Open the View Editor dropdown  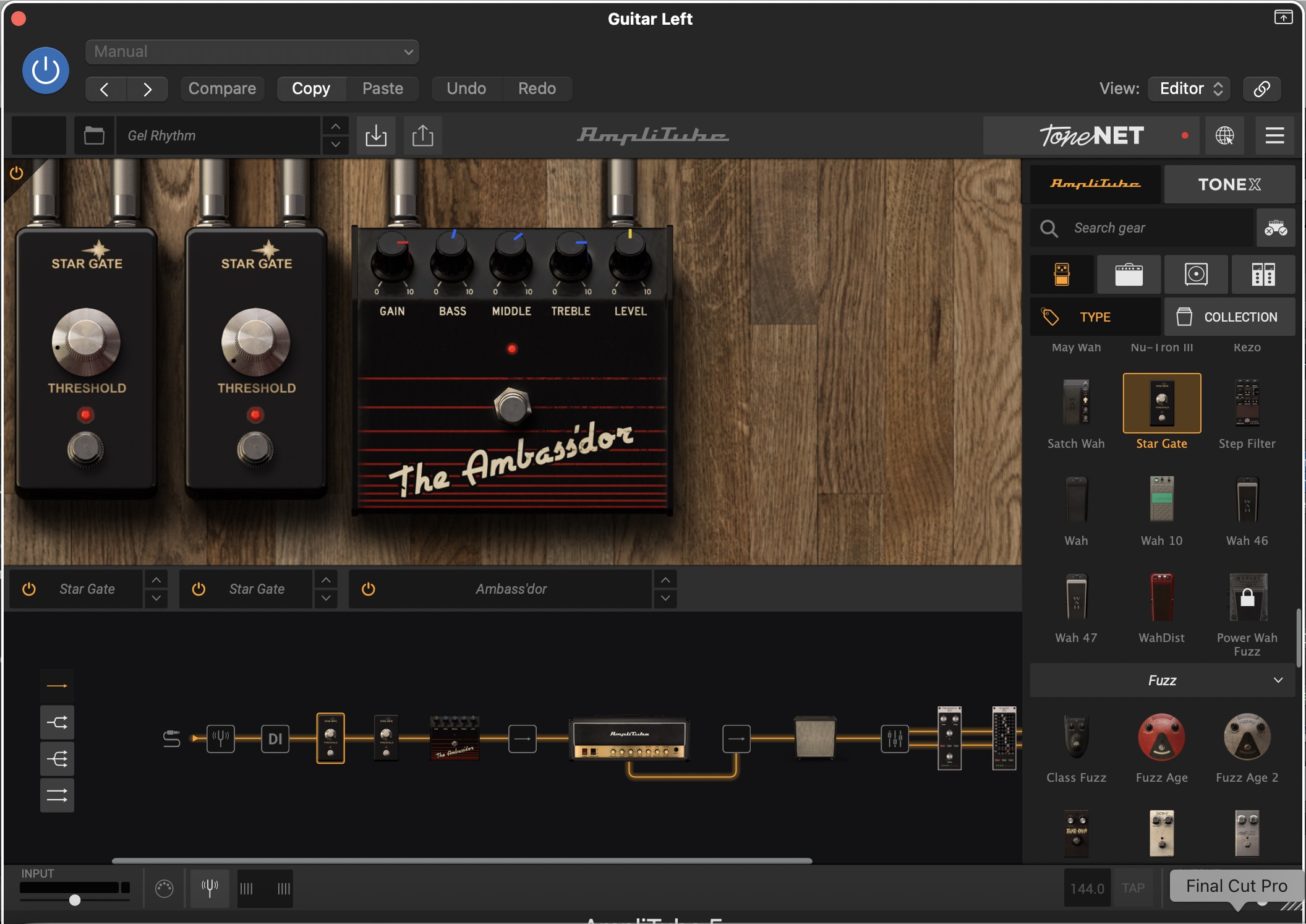1189,88
